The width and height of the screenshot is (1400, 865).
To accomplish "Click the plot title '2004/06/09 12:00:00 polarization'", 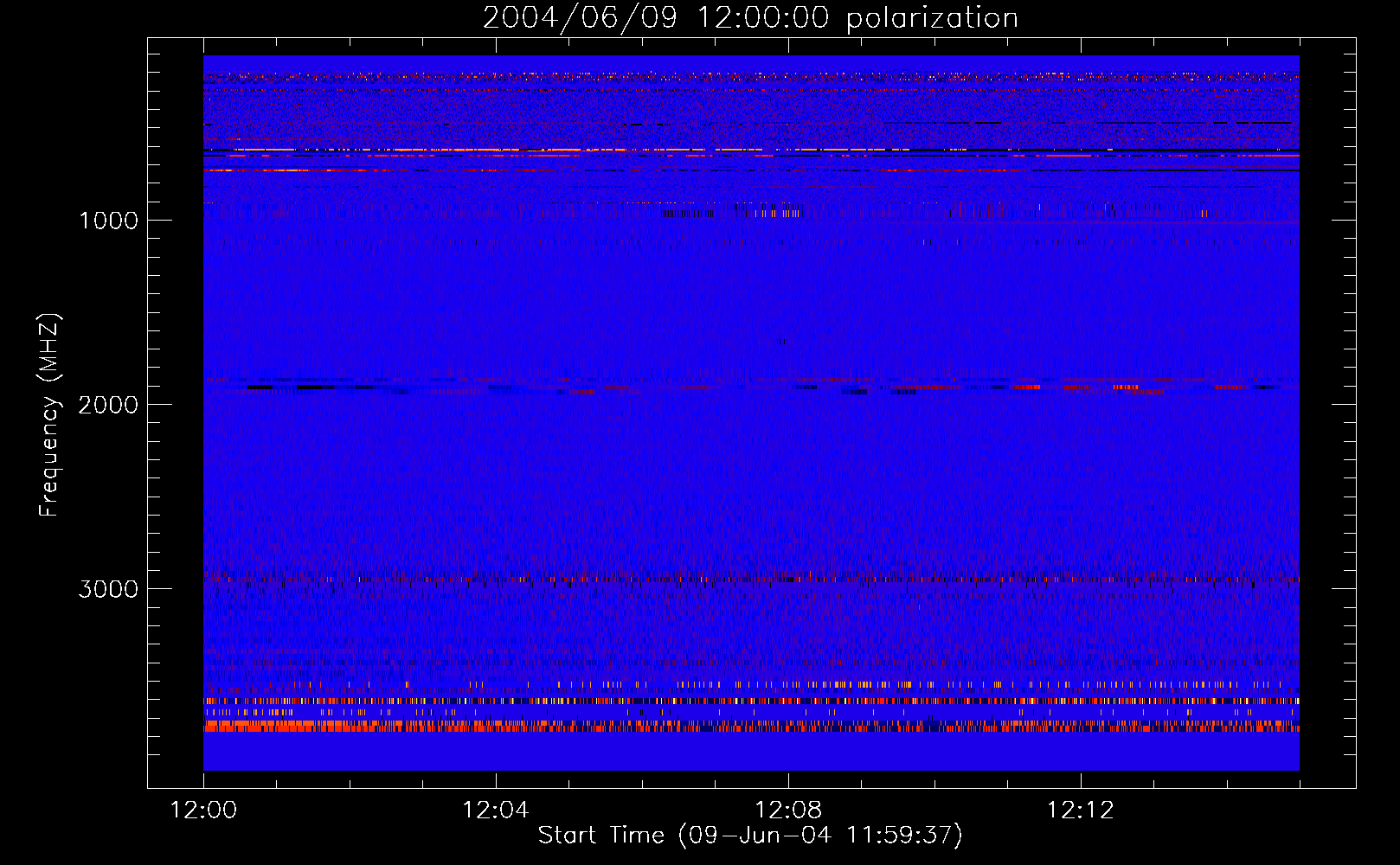I will pos(750,17).
